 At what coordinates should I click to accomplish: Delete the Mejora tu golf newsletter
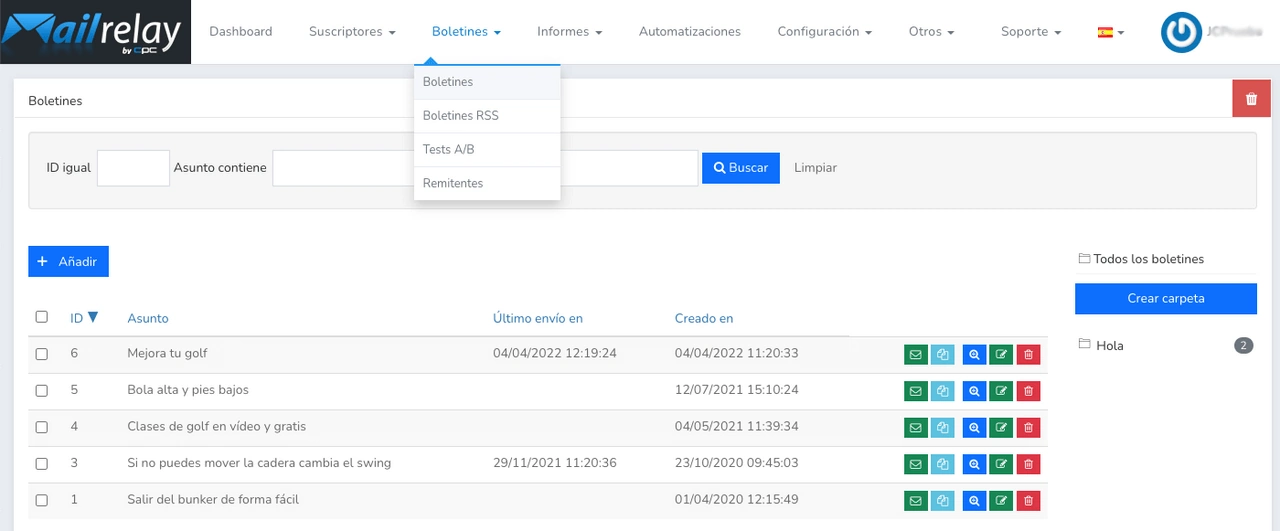[1028, 354]
